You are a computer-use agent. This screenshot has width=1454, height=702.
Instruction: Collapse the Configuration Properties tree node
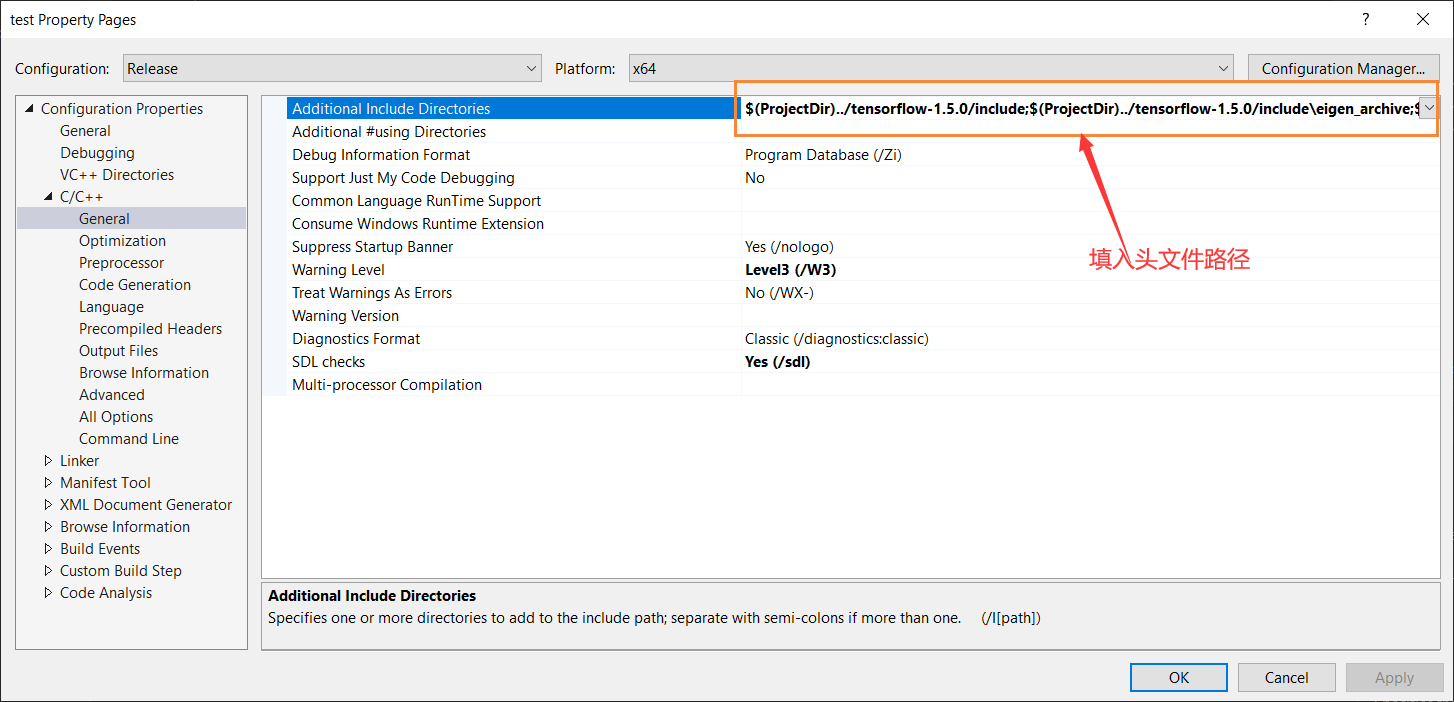click(30, 108)
